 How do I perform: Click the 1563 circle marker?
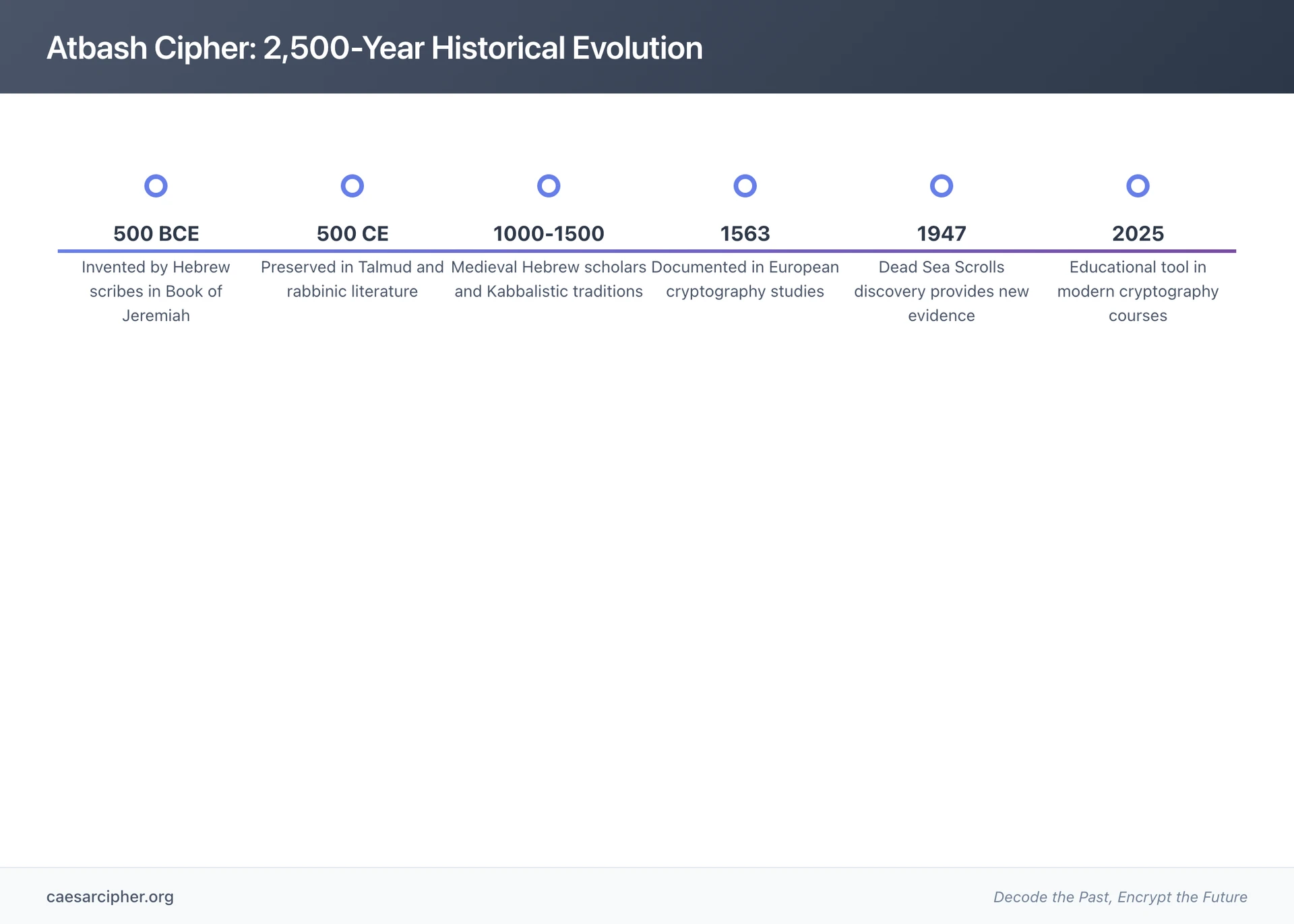tap(745, 186)
